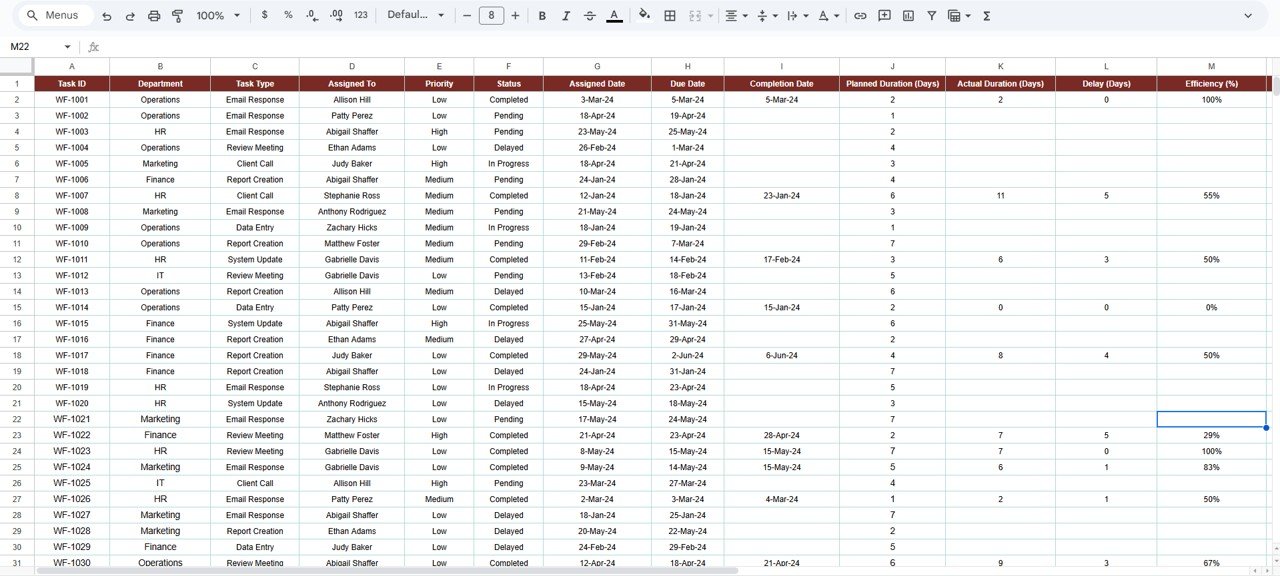The height and width of the screenshot is (576, 1280).
Task: Open the Default font family dropdown
Action: tap(414, 16)
